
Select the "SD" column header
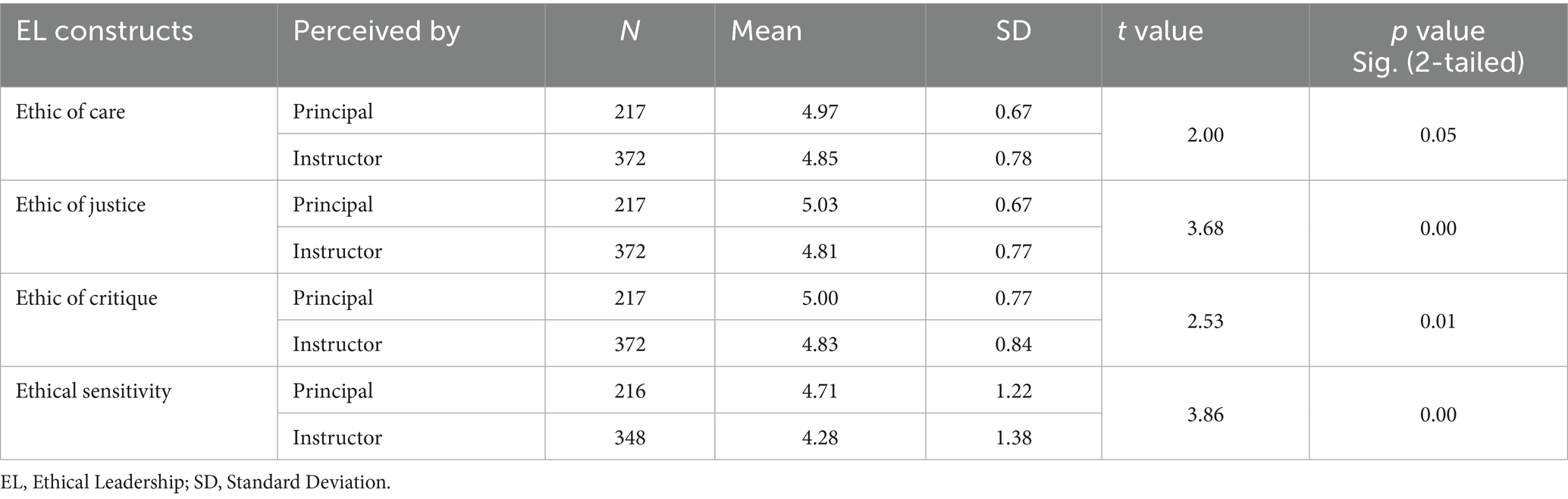(1013, 31)
